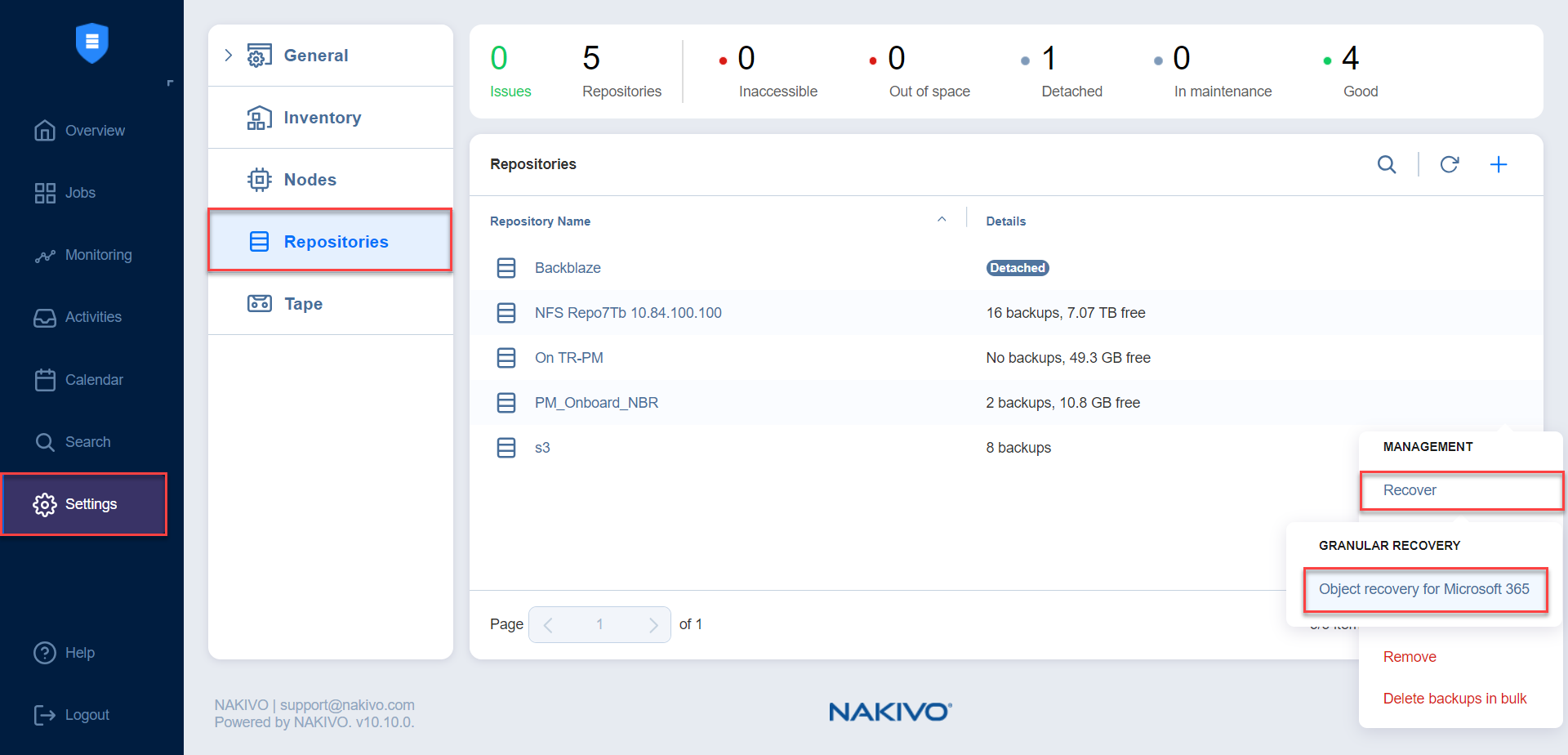Screen dimensions: 1568x755
Task: Open the Settings gear icon
Action: [45, 505]
